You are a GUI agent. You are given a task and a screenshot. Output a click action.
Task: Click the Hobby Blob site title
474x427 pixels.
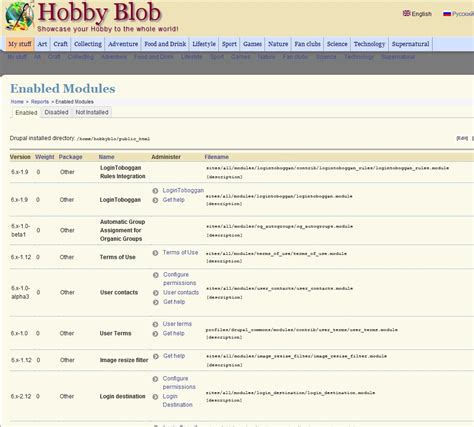99,13
